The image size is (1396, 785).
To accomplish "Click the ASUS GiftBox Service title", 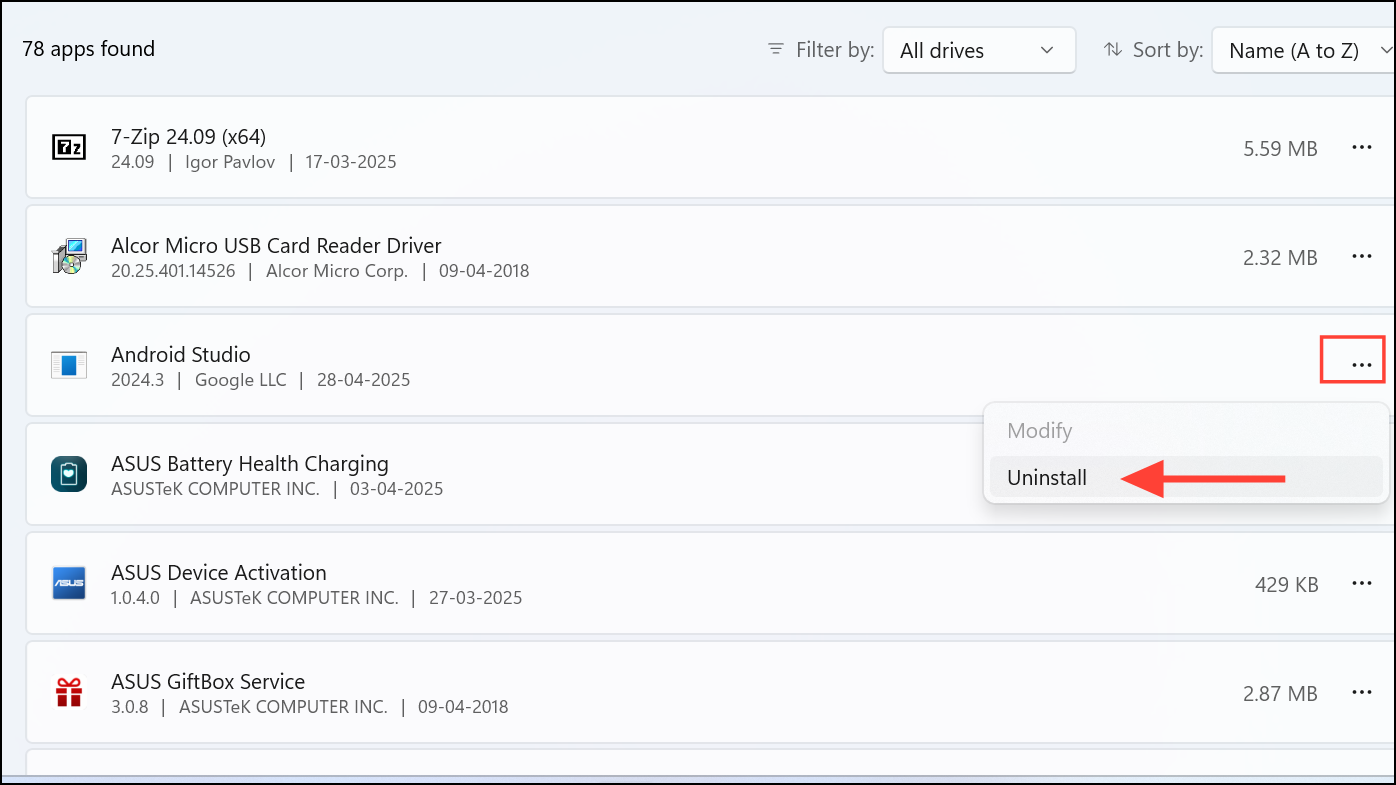I will pos(208,682).
